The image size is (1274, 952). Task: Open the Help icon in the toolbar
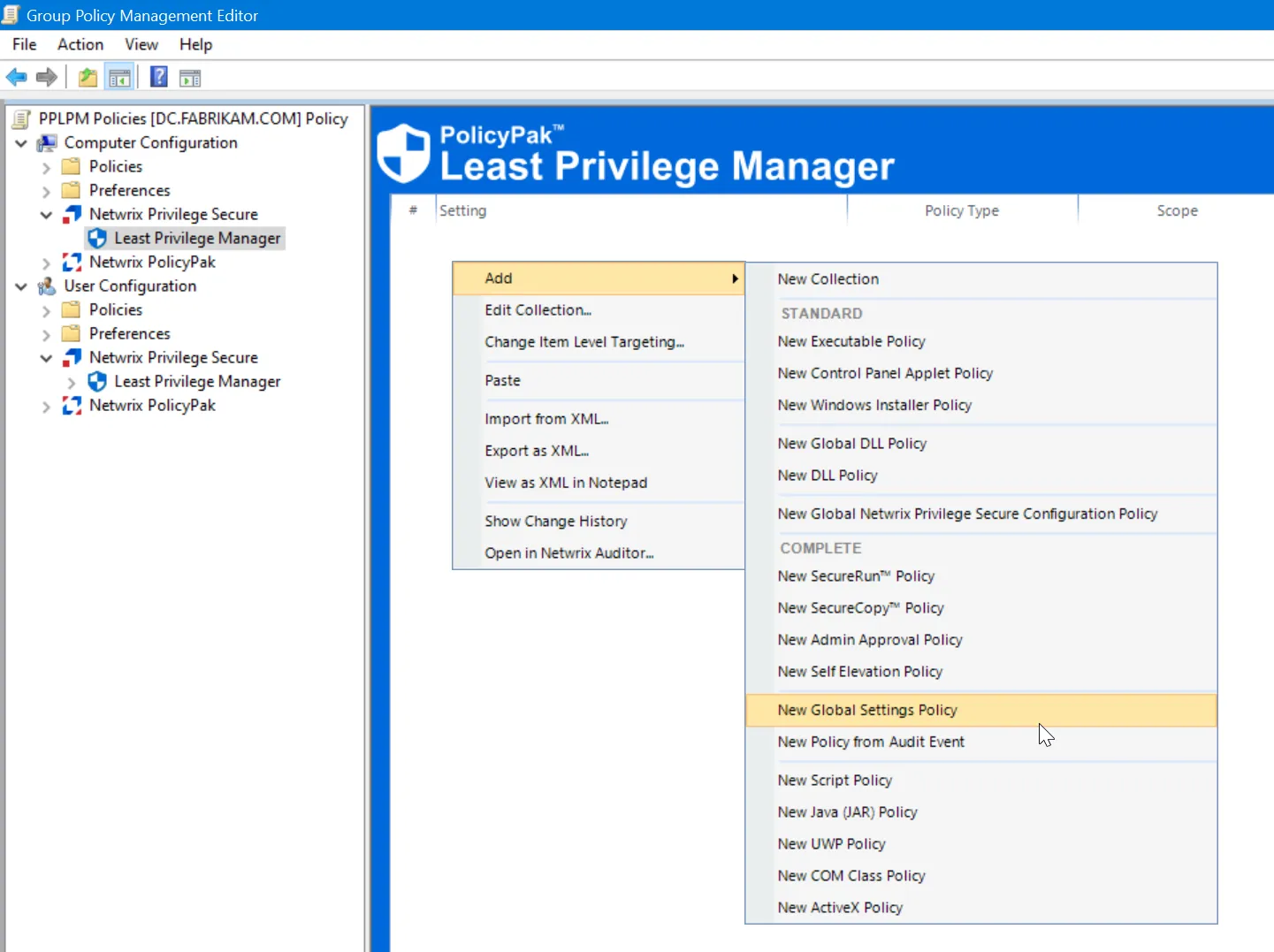(x=158, y=77)
